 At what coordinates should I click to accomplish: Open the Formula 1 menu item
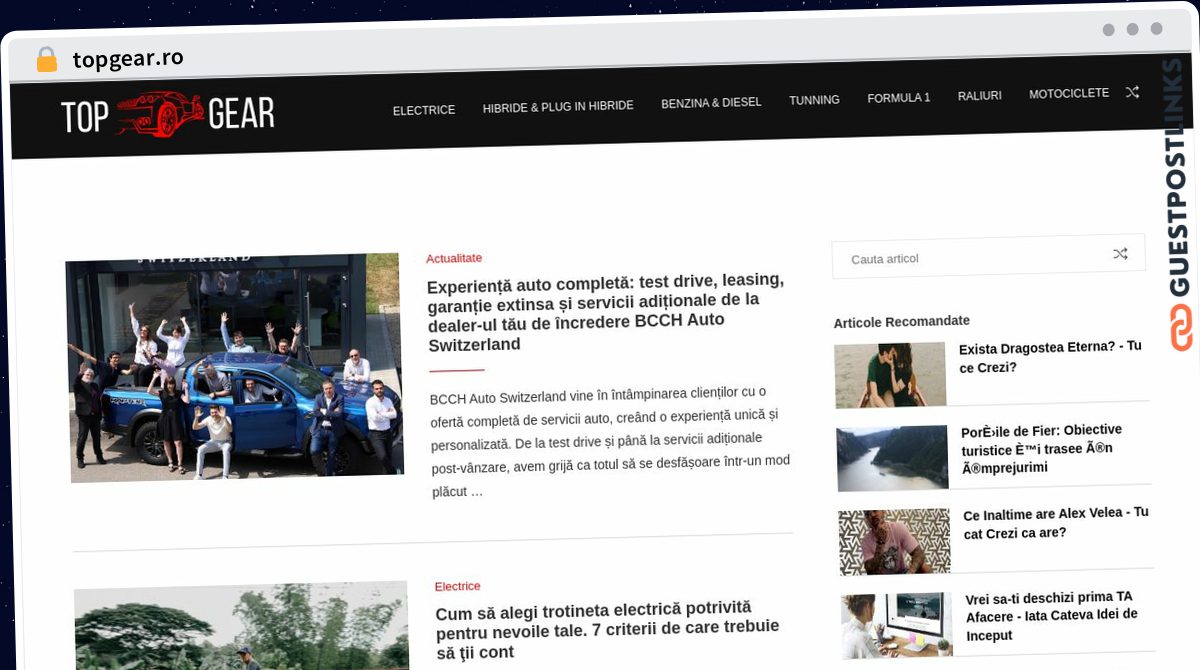(x=898, y=98)
